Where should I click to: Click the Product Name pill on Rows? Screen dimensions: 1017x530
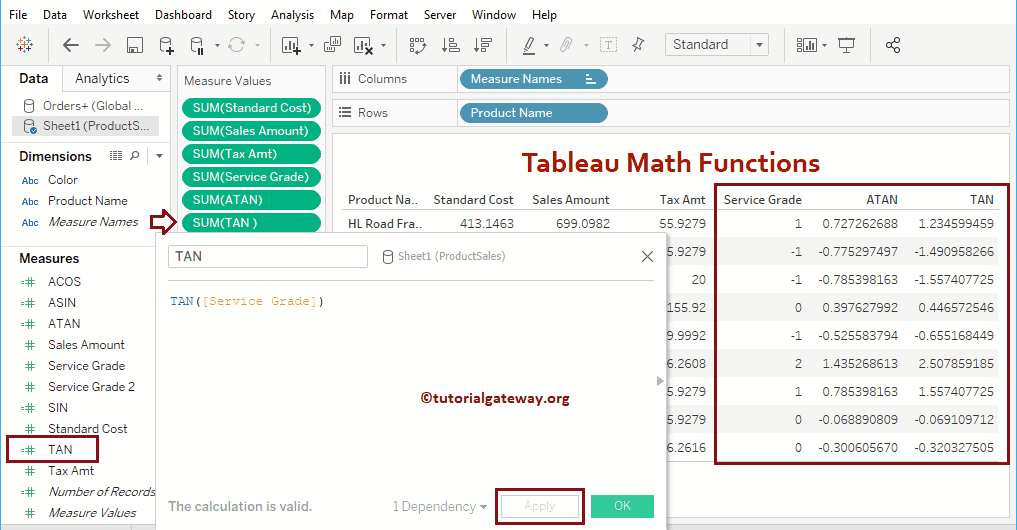click(x=533, y=113)
